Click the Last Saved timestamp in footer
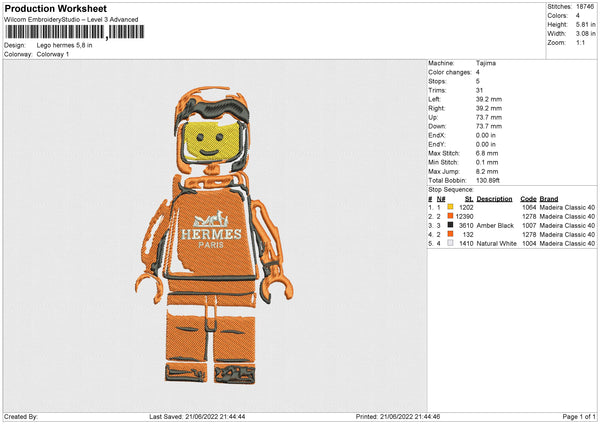This screenshot has height=424, width=600. pyautogui.click(x=197, y=417)
